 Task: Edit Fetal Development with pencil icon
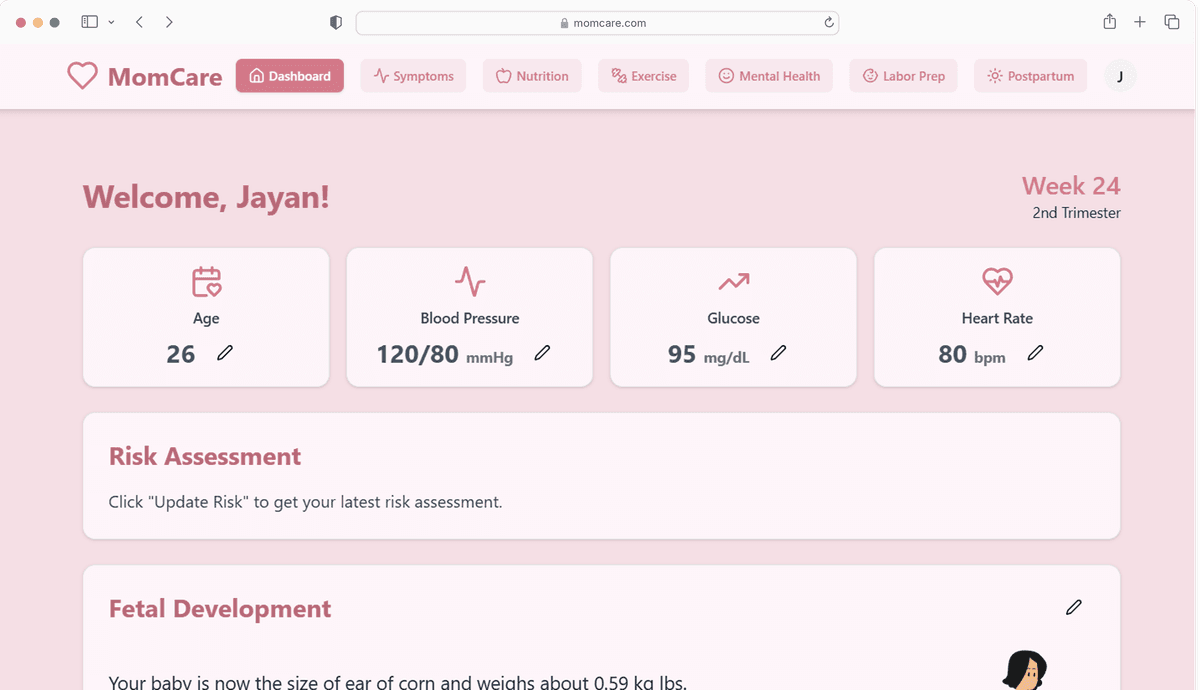click(x=1074, y=607)
